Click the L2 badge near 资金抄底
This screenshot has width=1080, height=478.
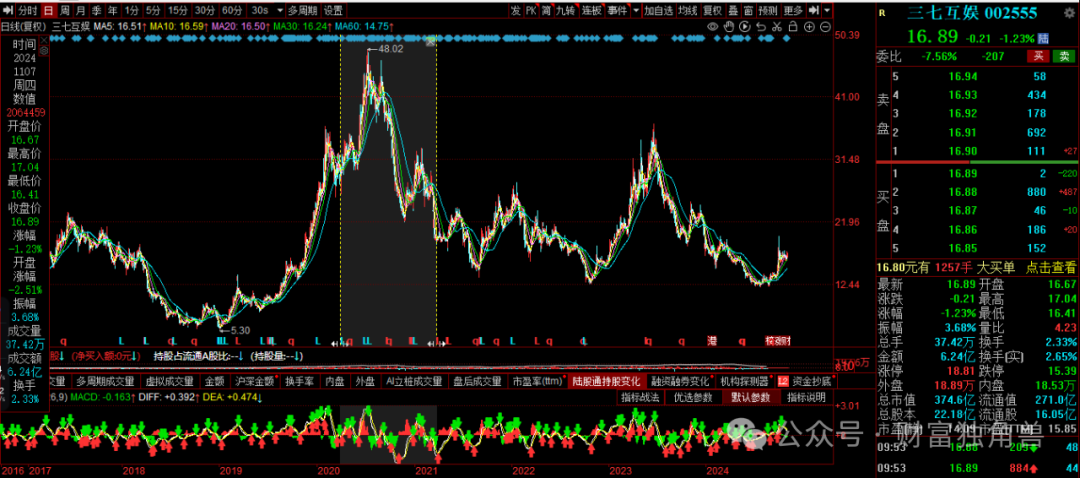pos(783,381)
